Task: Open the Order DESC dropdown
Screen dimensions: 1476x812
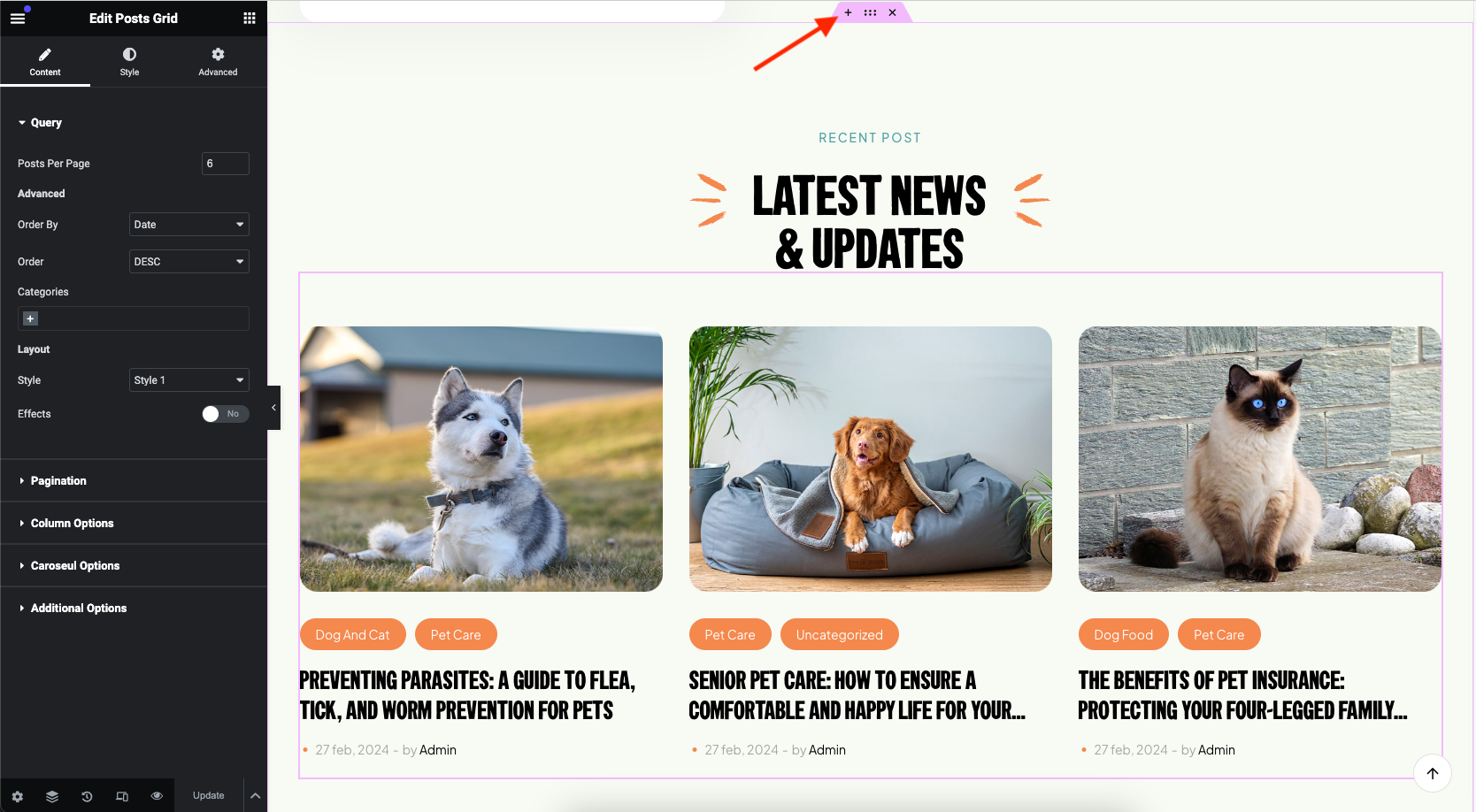Action: (x=189, y=262)
